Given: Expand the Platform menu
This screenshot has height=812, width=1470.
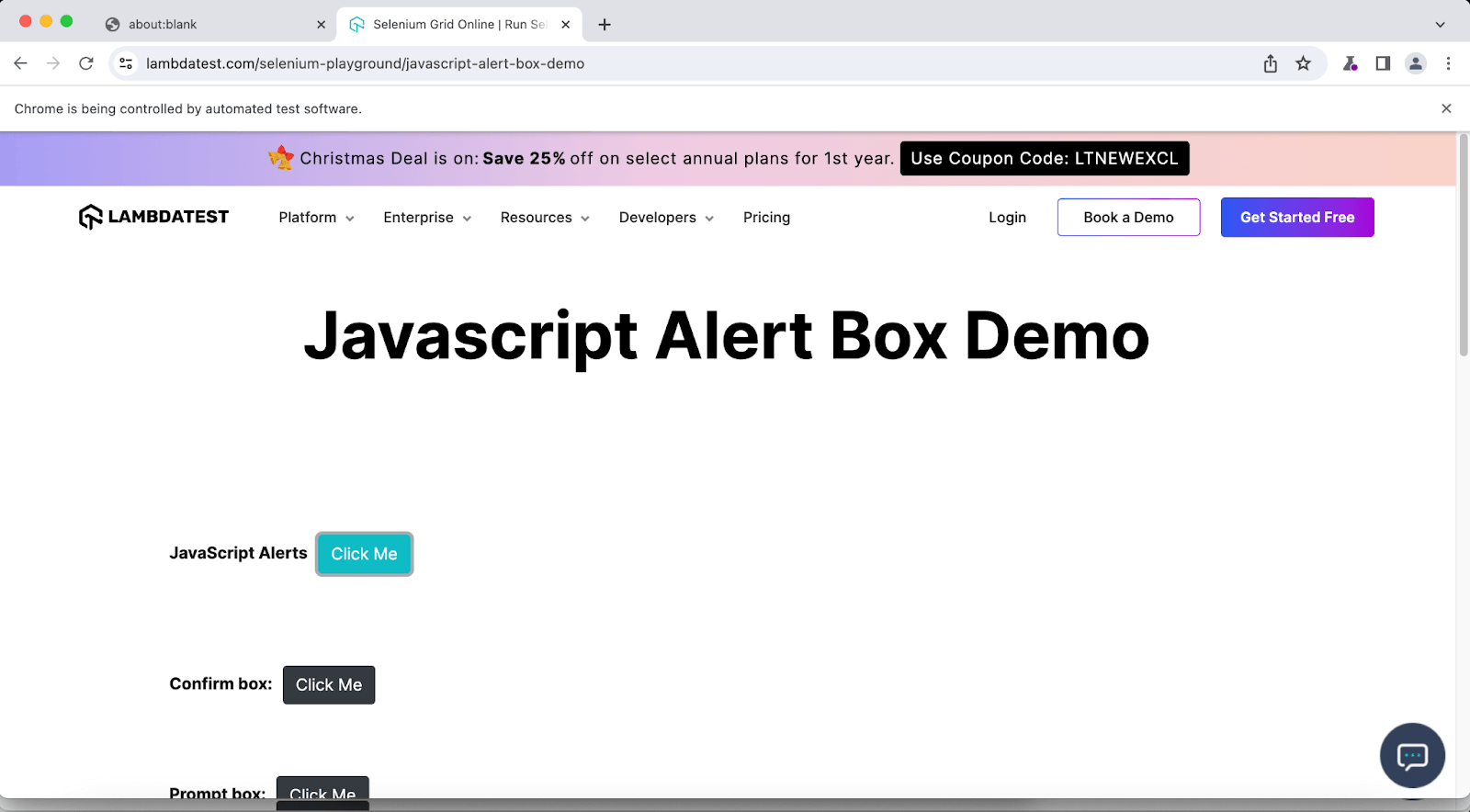Looking at the screenshot, I should 316,218.
